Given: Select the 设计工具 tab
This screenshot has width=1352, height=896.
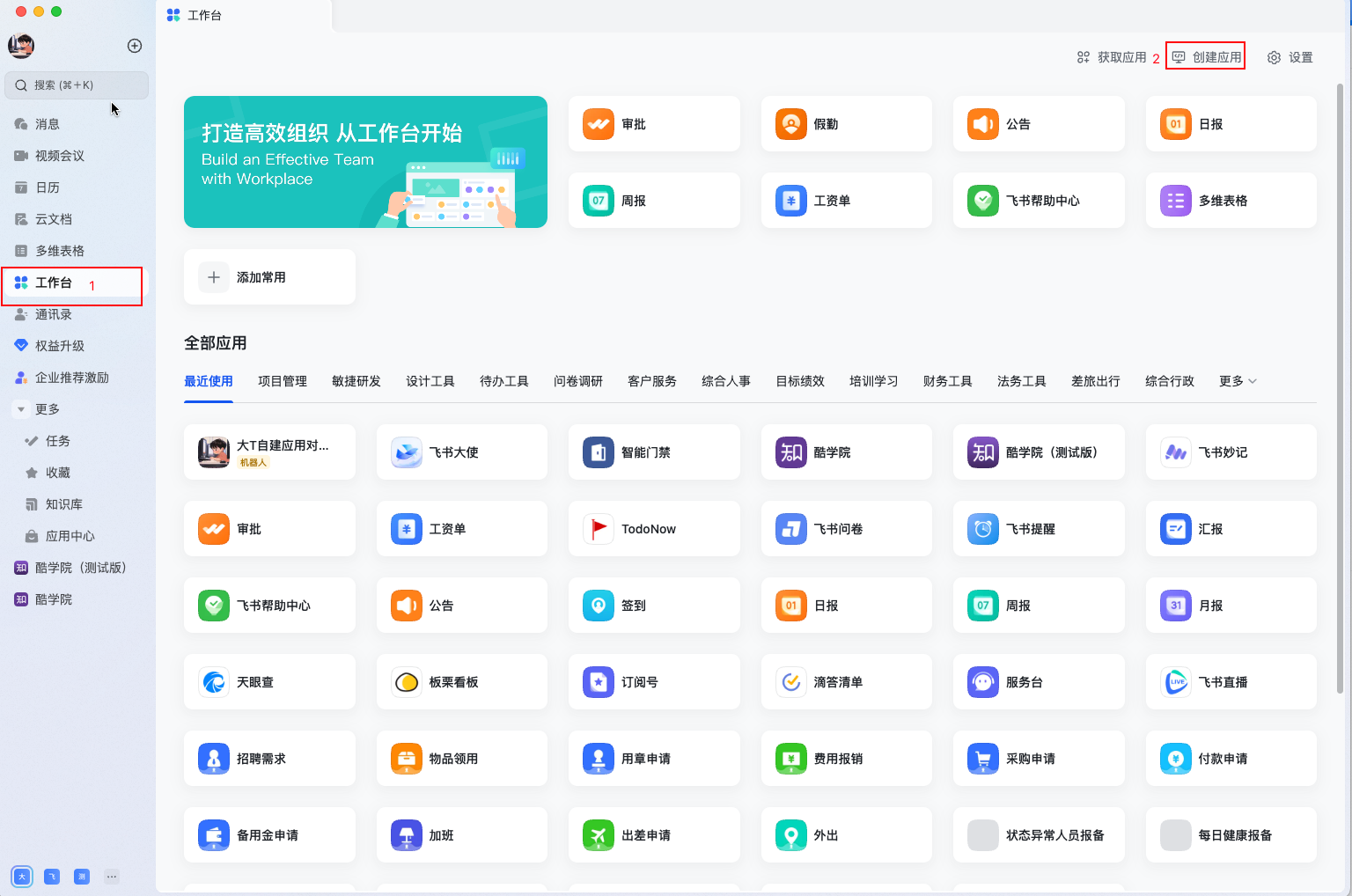Looking at the screenshot, I should coord(430,381).
